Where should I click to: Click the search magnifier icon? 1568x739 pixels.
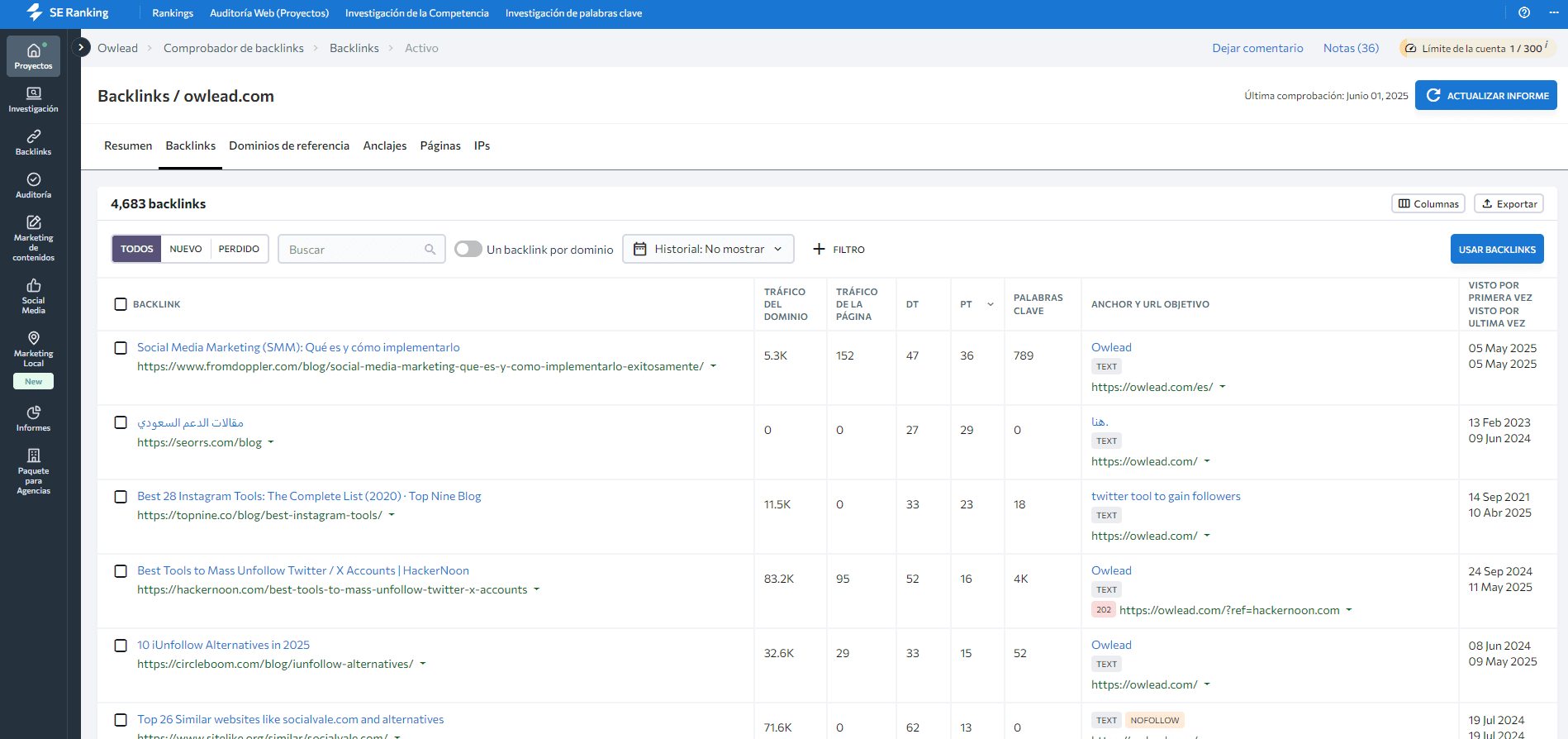(430, 249)
